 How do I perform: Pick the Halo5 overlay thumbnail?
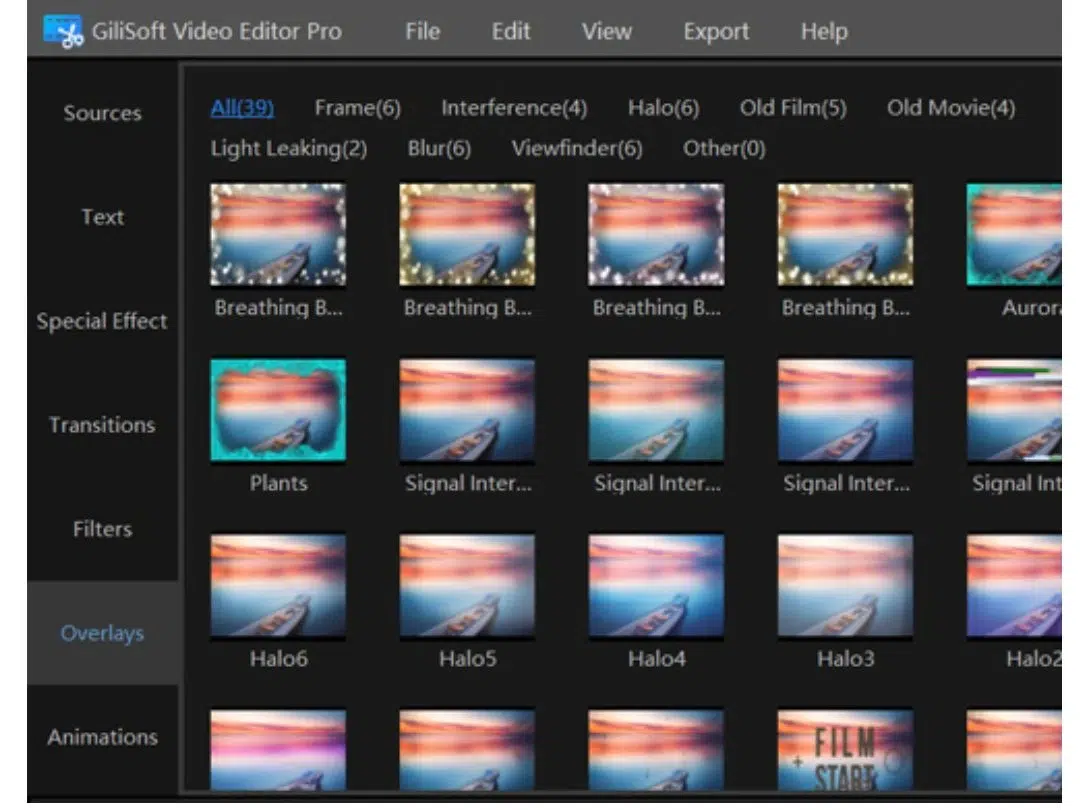(467, 585)
